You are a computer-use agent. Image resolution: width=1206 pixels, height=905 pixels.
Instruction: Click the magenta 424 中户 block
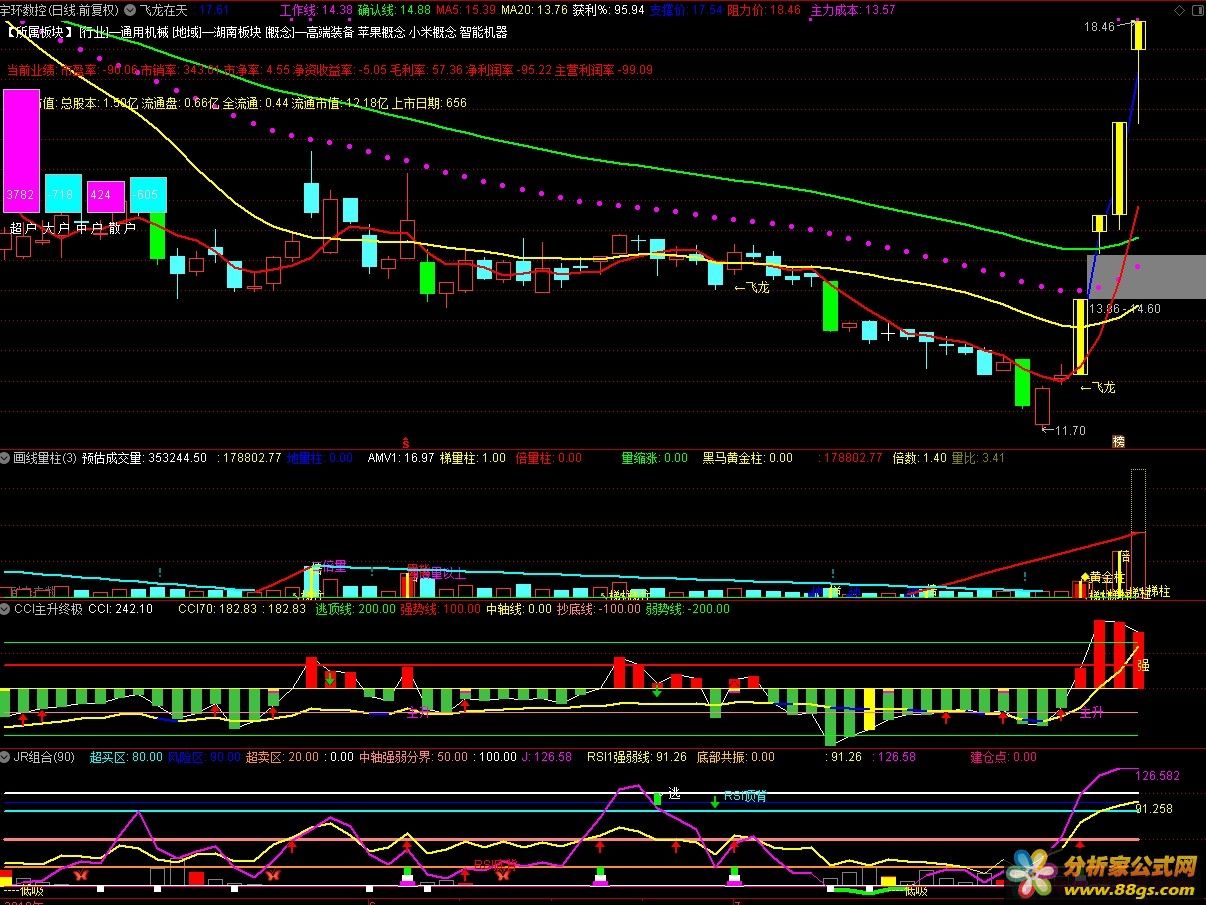(105, 196)
